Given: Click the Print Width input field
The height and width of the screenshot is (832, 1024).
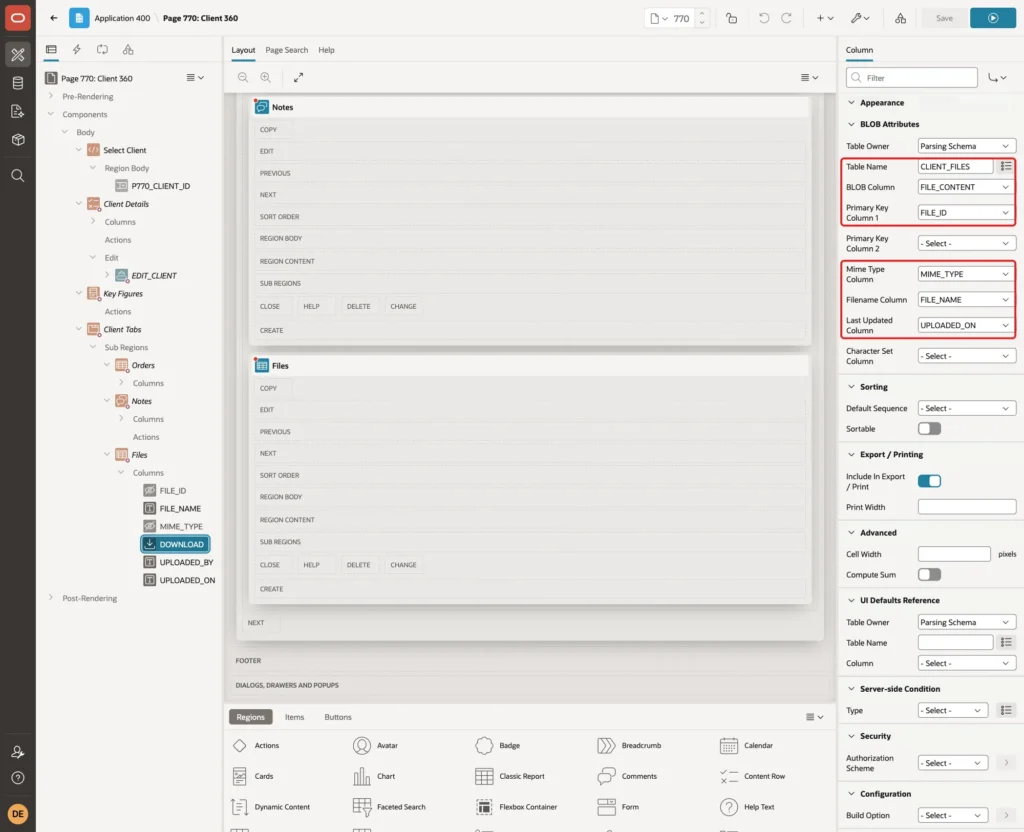Looking at the screenshot, I should 967,507.
